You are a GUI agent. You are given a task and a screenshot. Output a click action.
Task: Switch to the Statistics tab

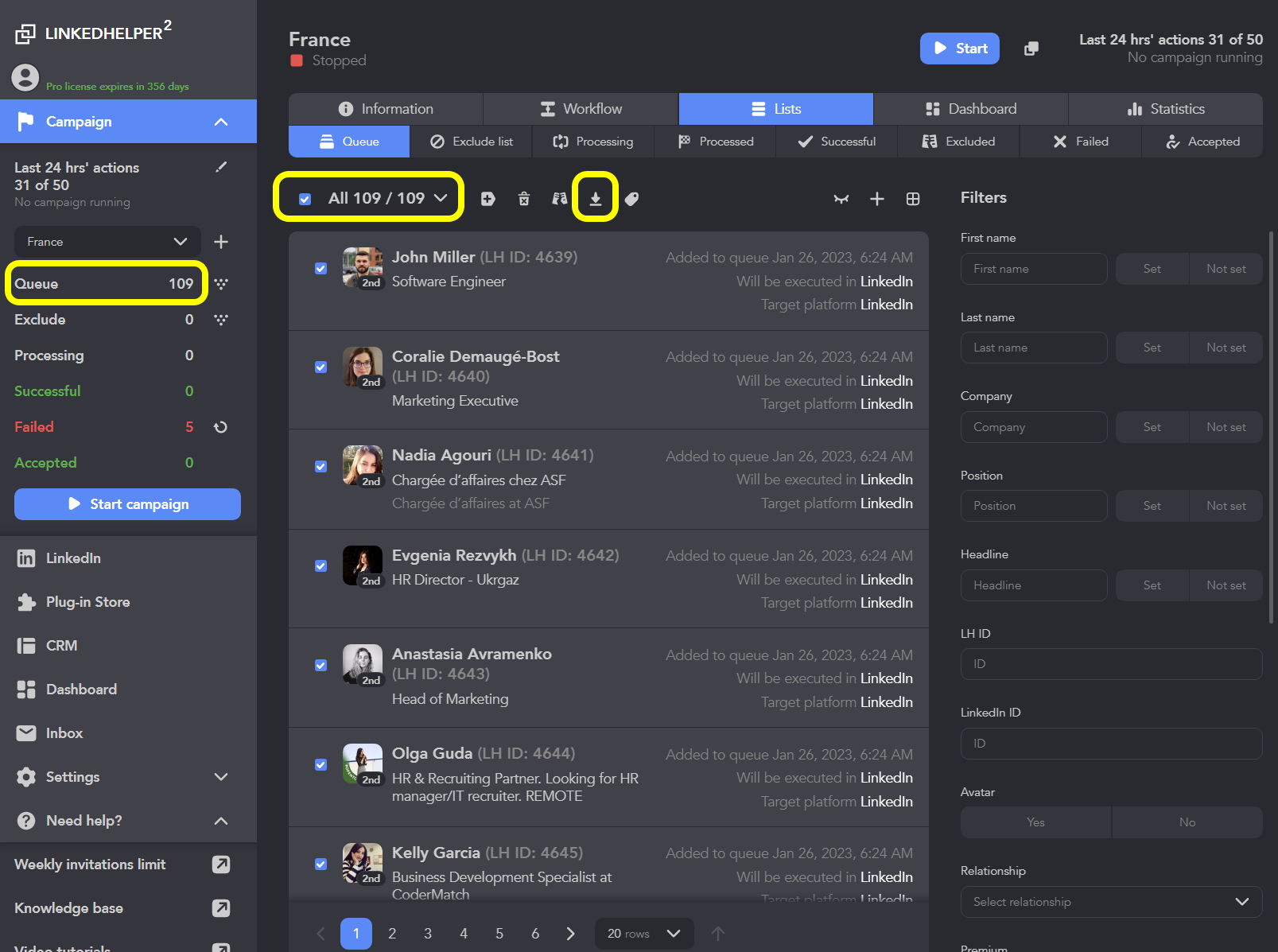(x=1166, y=109)
